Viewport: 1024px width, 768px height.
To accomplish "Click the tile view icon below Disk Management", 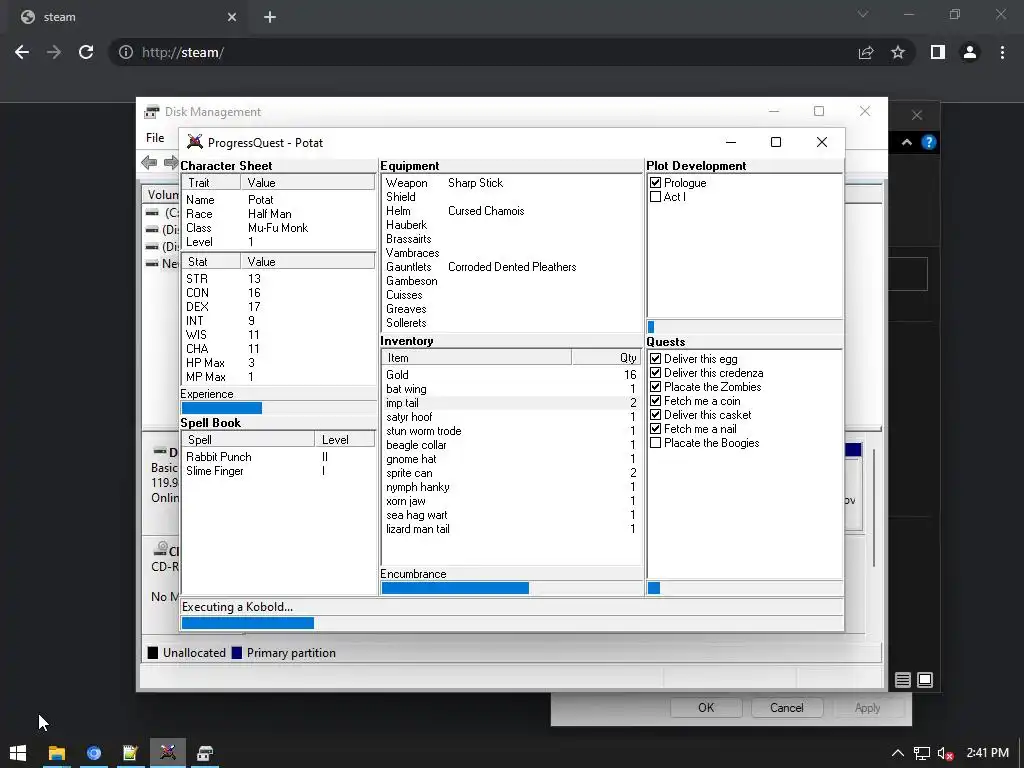I will click(x=925, y=680).
